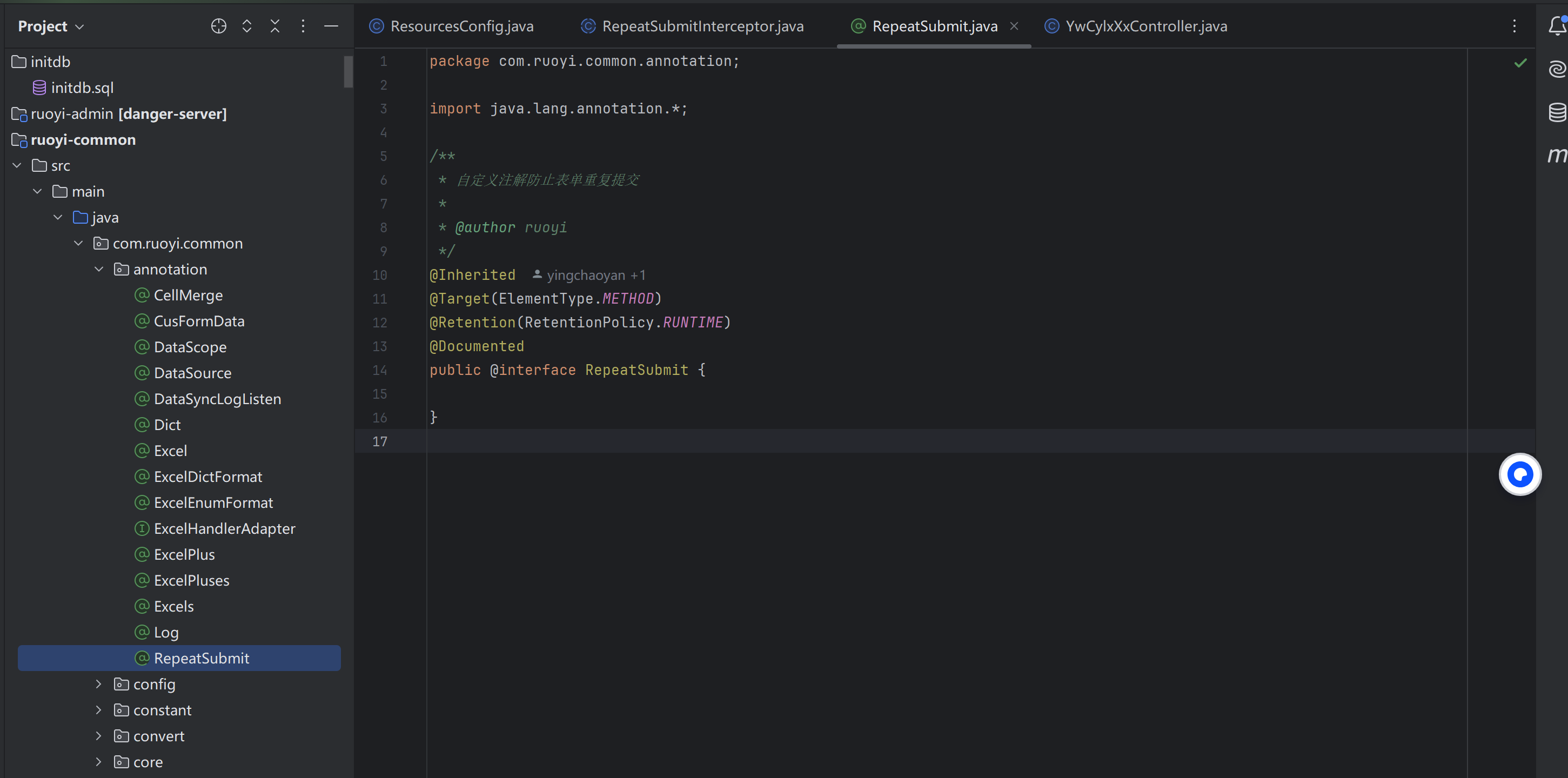The image size is (1568, 778).
Task: Expand the config package folder
Action: 99,684
